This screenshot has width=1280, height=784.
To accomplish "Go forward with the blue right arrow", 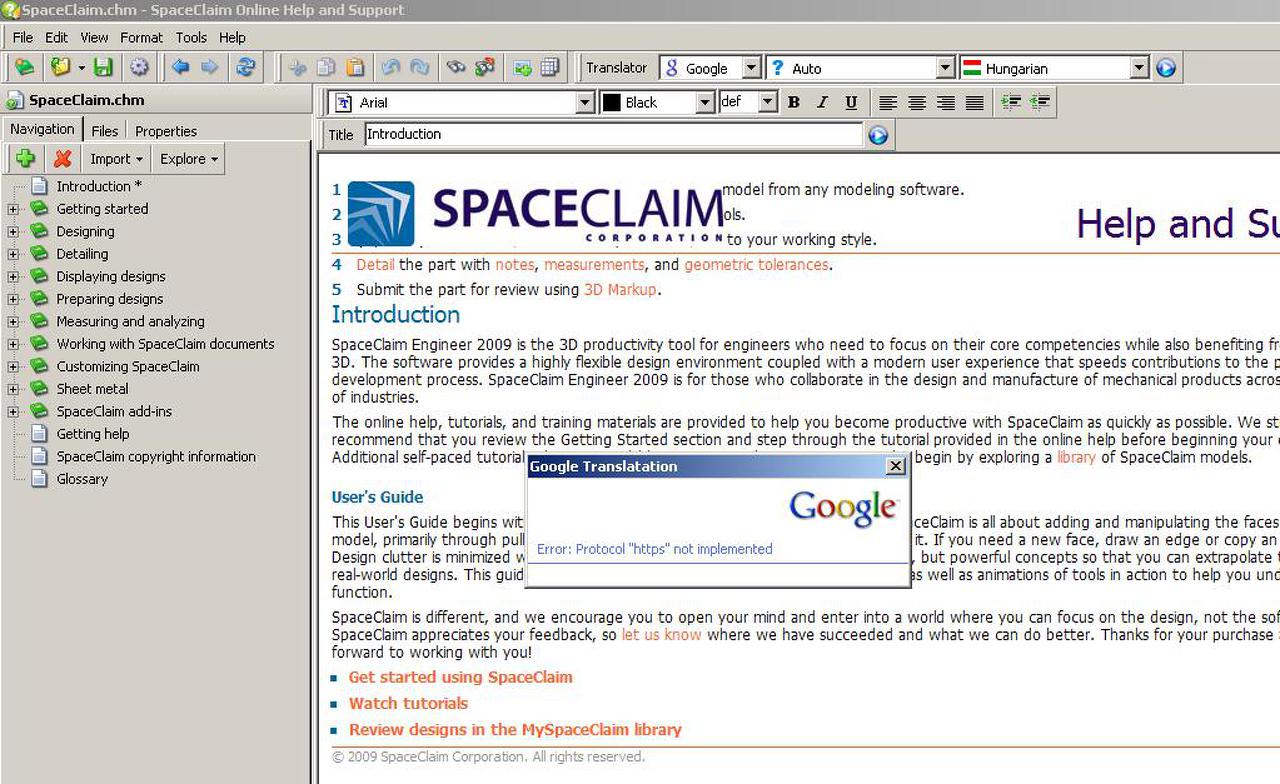I will 209,67.
